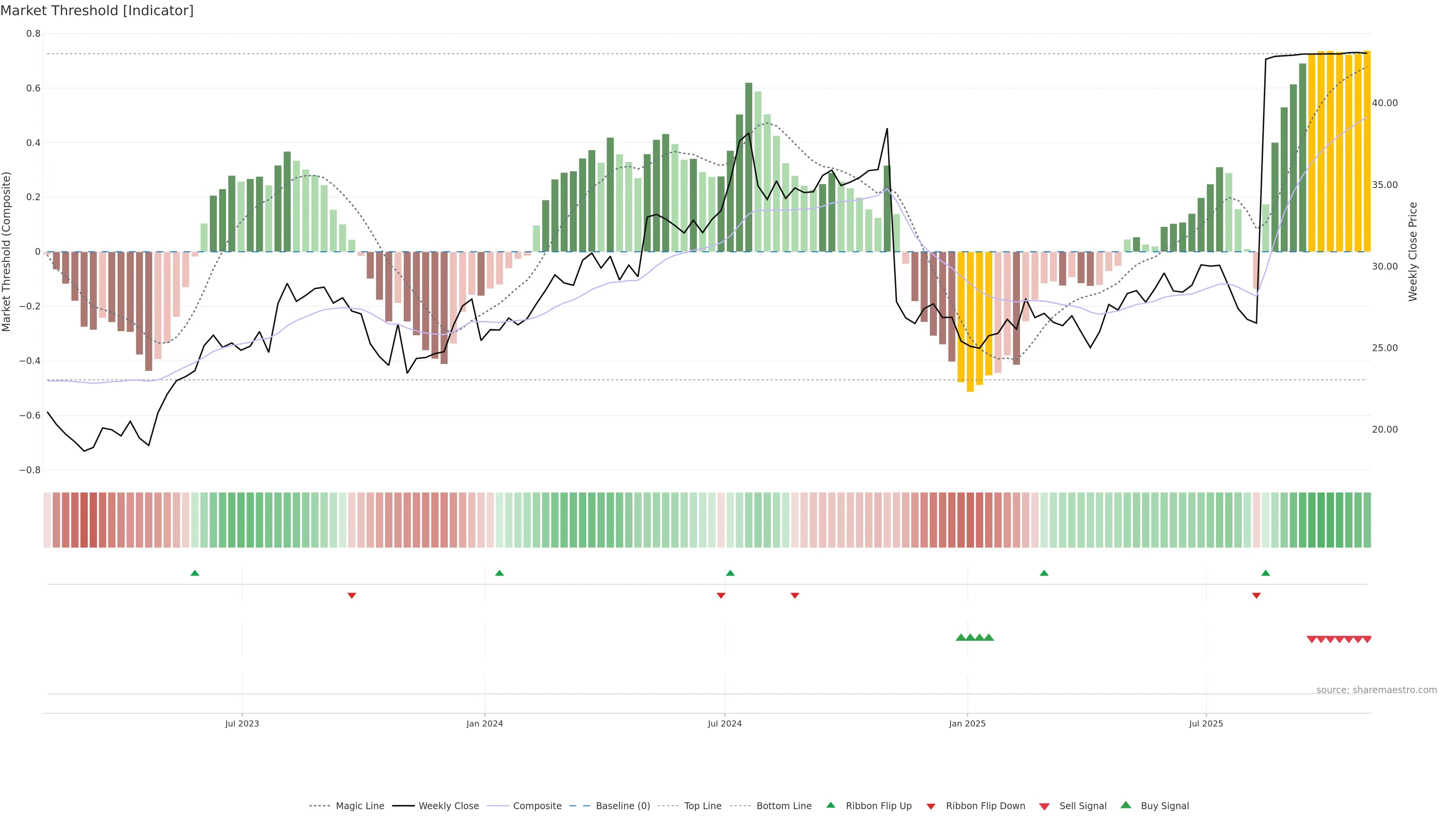Click the first red flip-down triangle after Jul 2023

[x=351, y=595]
